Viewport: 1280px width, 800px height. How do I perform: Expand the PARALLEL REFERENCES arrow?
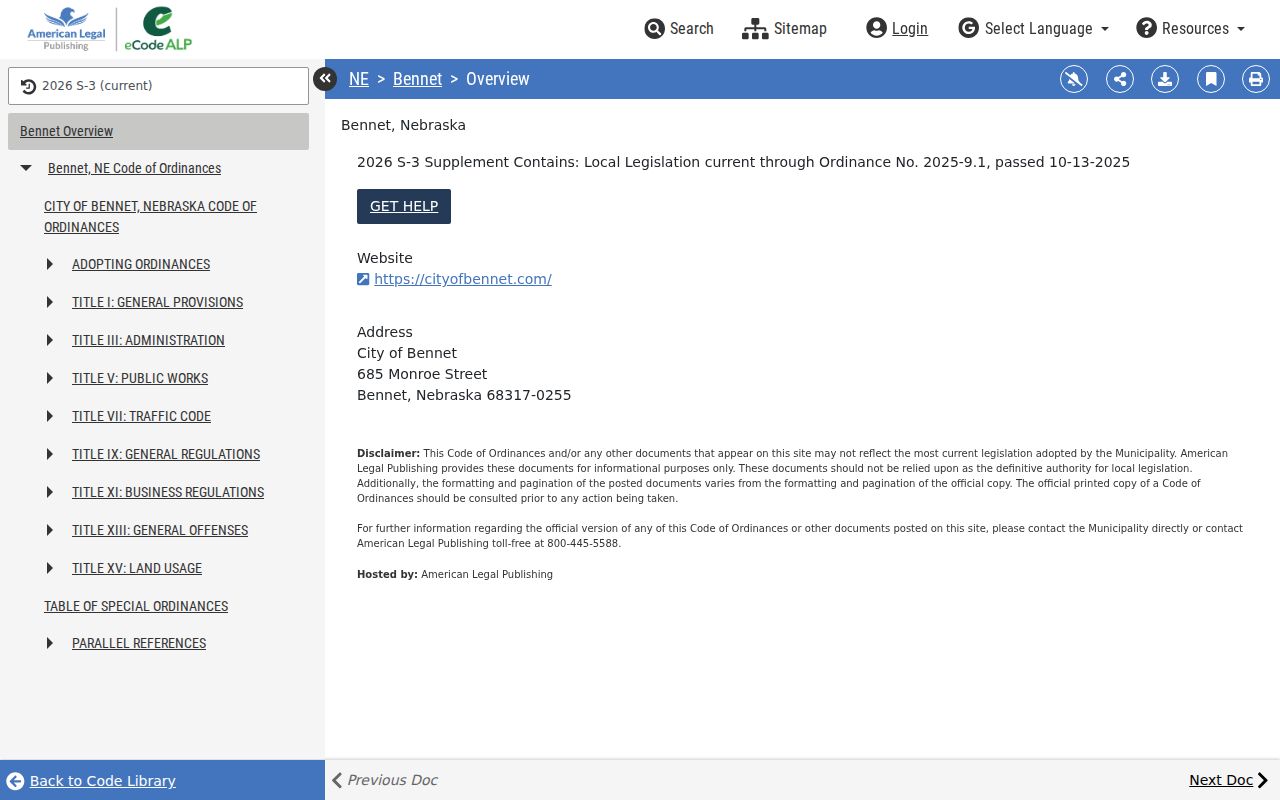point(50,643)
